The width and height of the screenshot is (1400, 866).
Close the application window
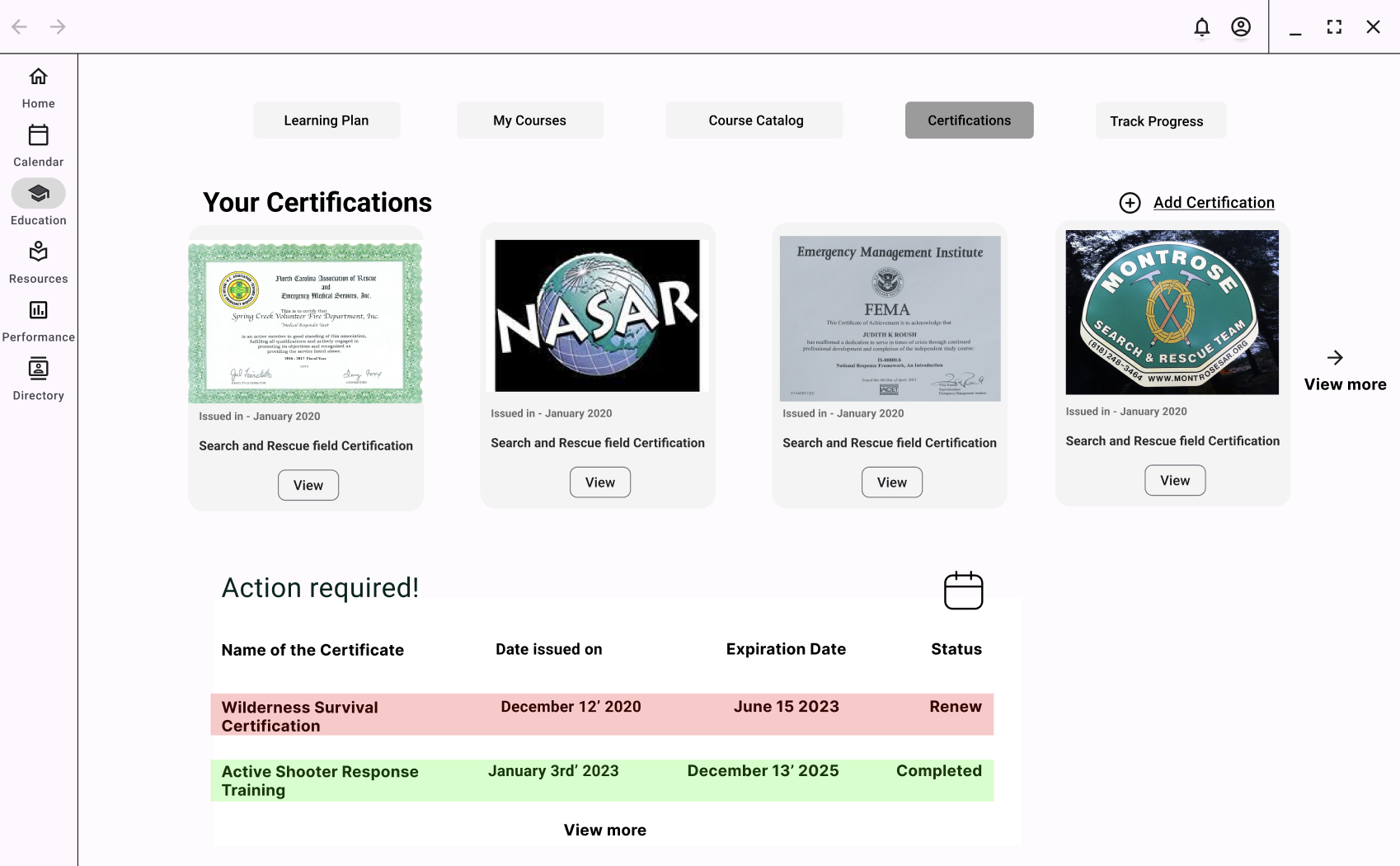(x=1373, y=27)
